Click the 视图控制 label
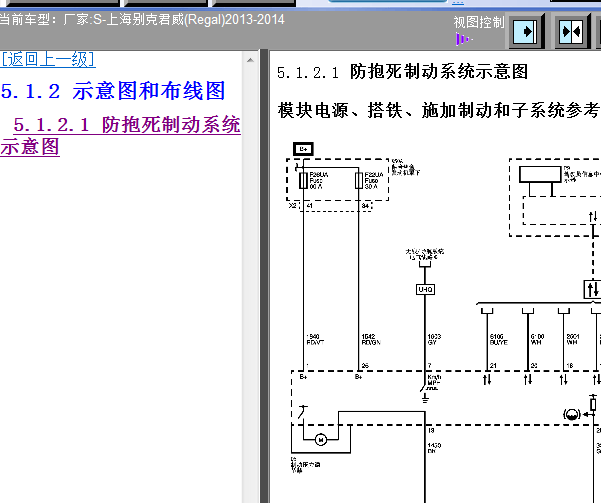Screen dimensions: 601x503 (x=479, y=22)
